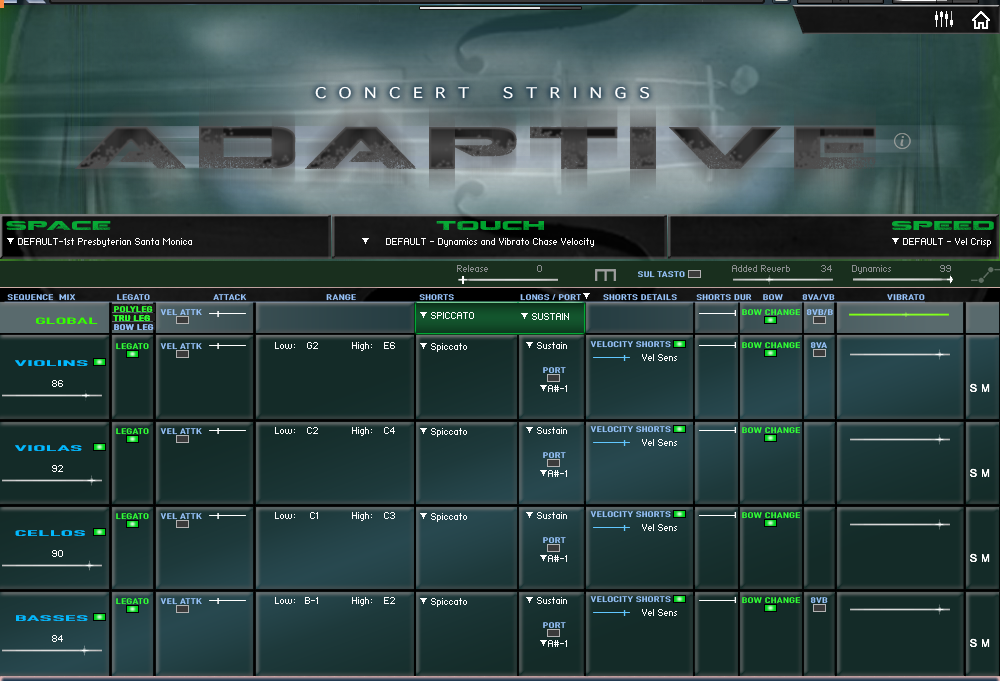This screenshot has width=1000, height=681.
Task: Click the CELLOS section name
Action: [x=50, y=533]
